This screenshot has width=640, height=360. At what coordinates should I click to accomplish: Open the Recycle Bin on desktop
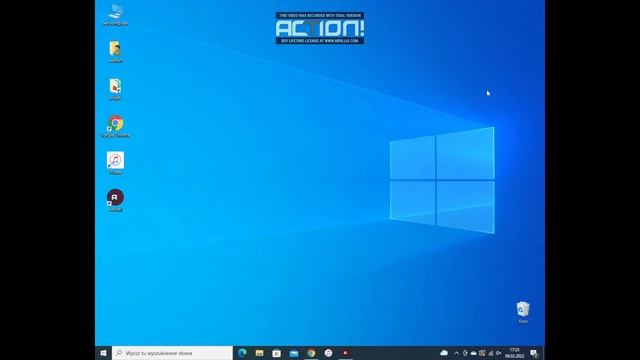[x=523, y=312]
